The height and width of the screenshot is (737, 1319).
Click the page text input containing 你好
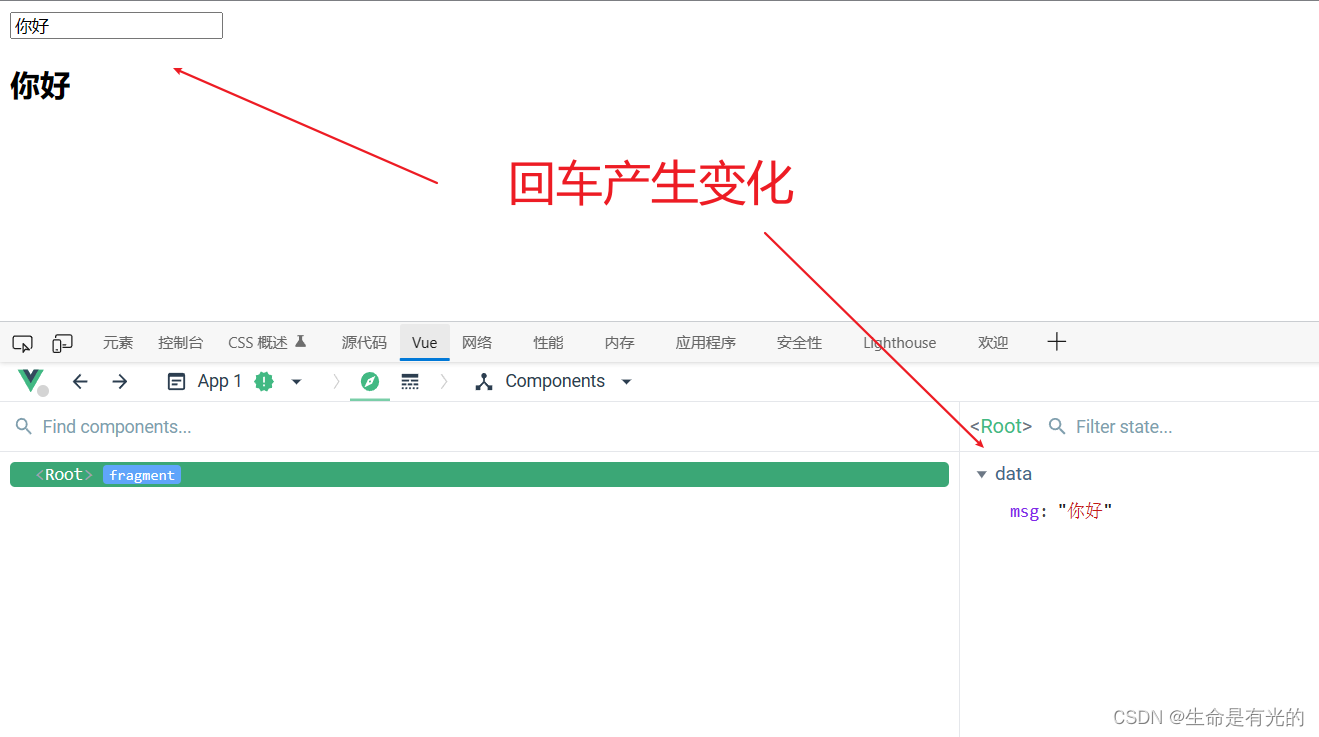pyautogui.click(x=116, y=26)
